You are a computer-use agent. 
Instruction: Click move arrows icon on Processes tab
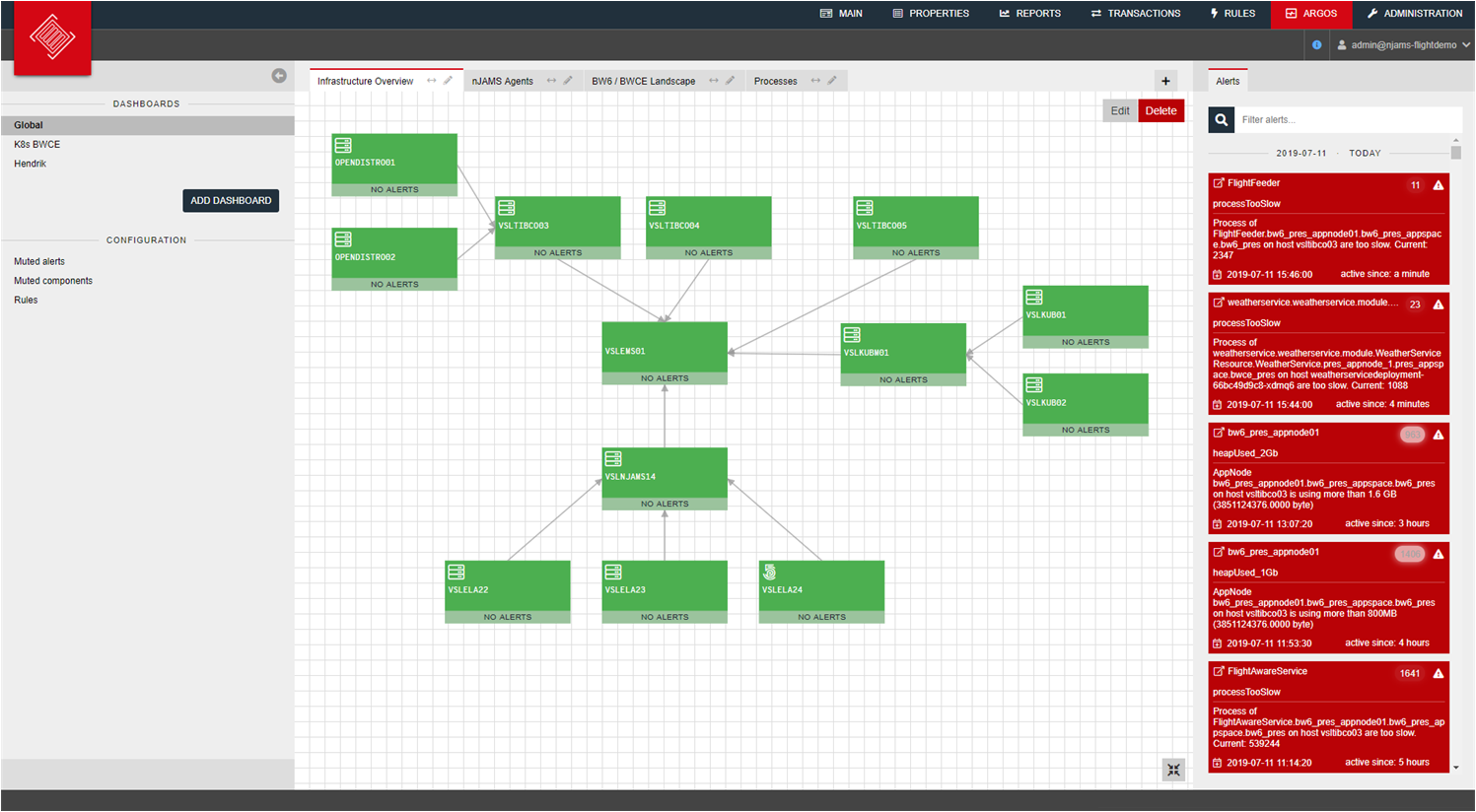click(815, 81)
